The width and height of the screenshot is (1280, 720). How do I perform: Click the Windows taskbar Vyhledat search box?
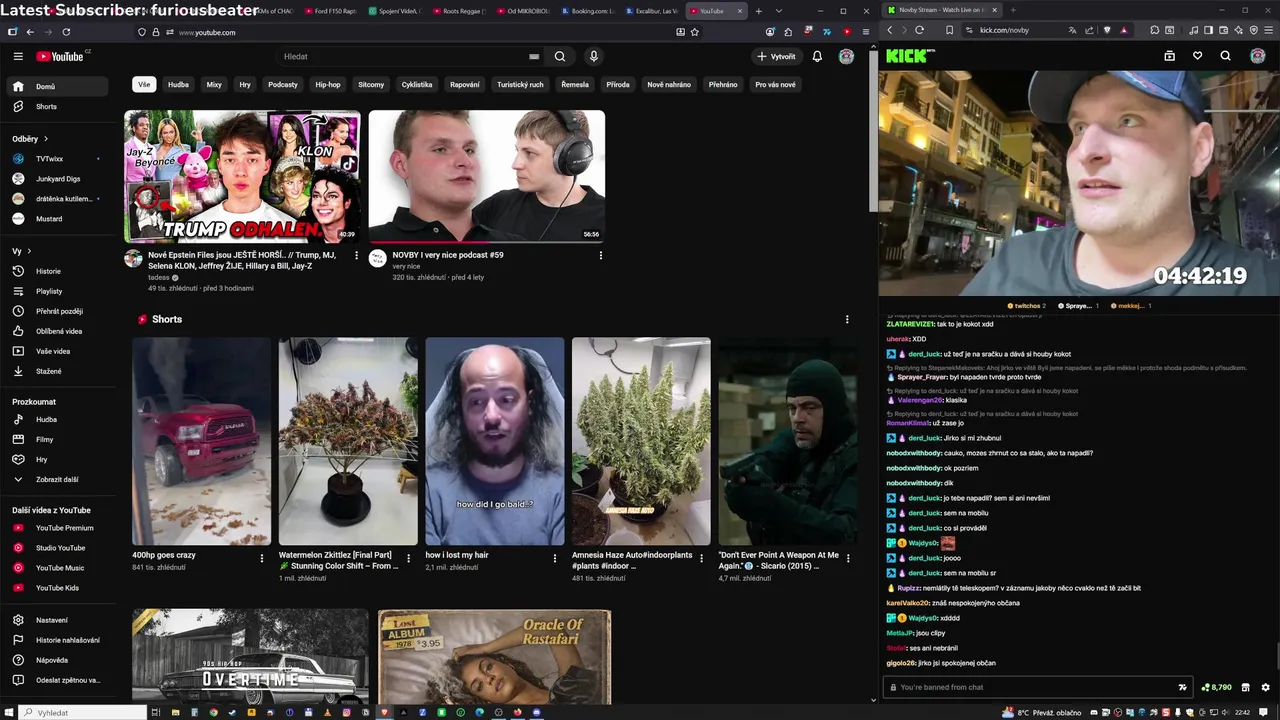tap(82, 713)
